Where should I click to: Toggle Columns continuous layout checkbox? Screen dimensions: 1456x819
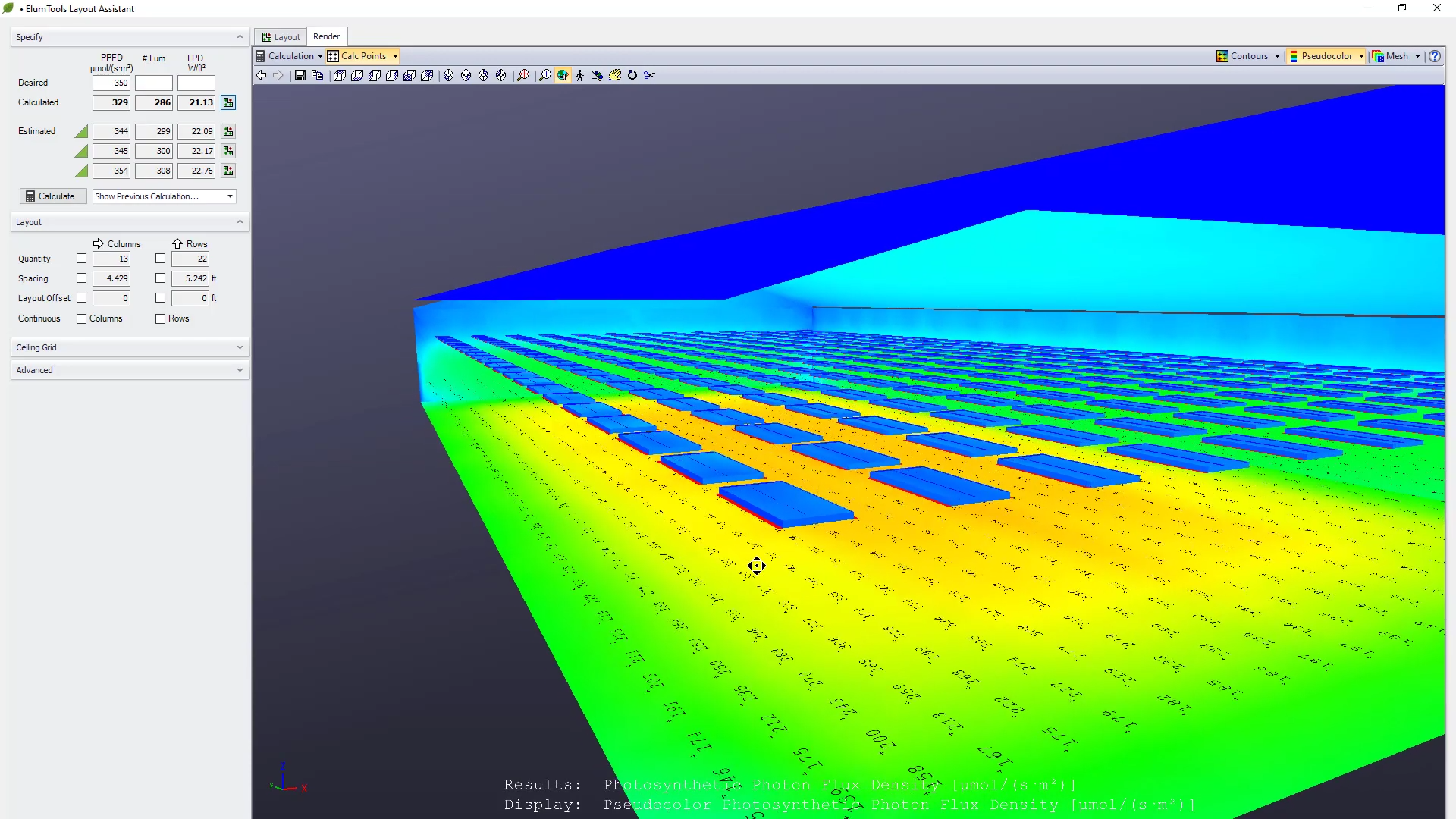point(81,318)
